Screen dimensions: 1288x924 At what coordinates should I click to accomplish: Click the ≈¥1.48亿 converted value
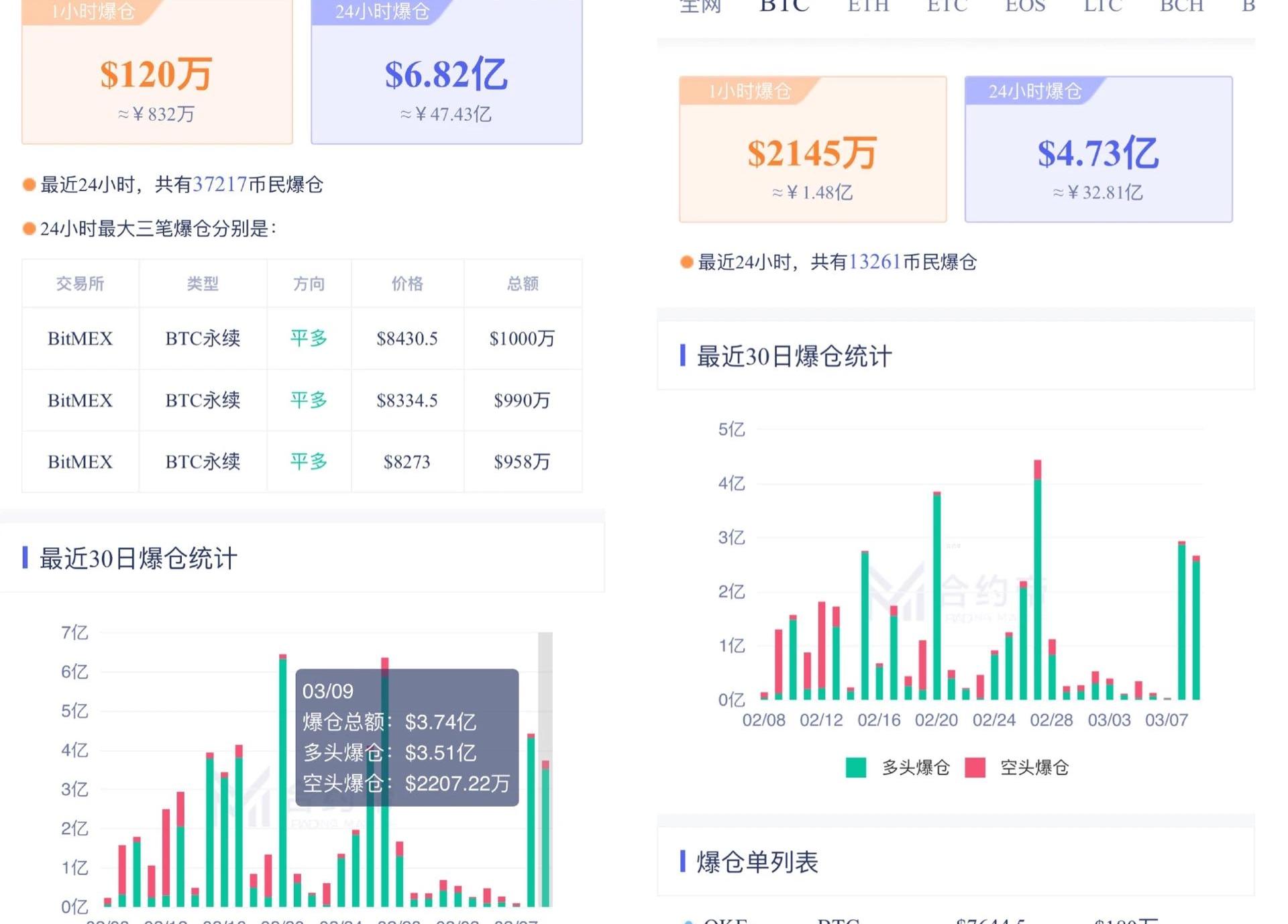click(812, 192)
